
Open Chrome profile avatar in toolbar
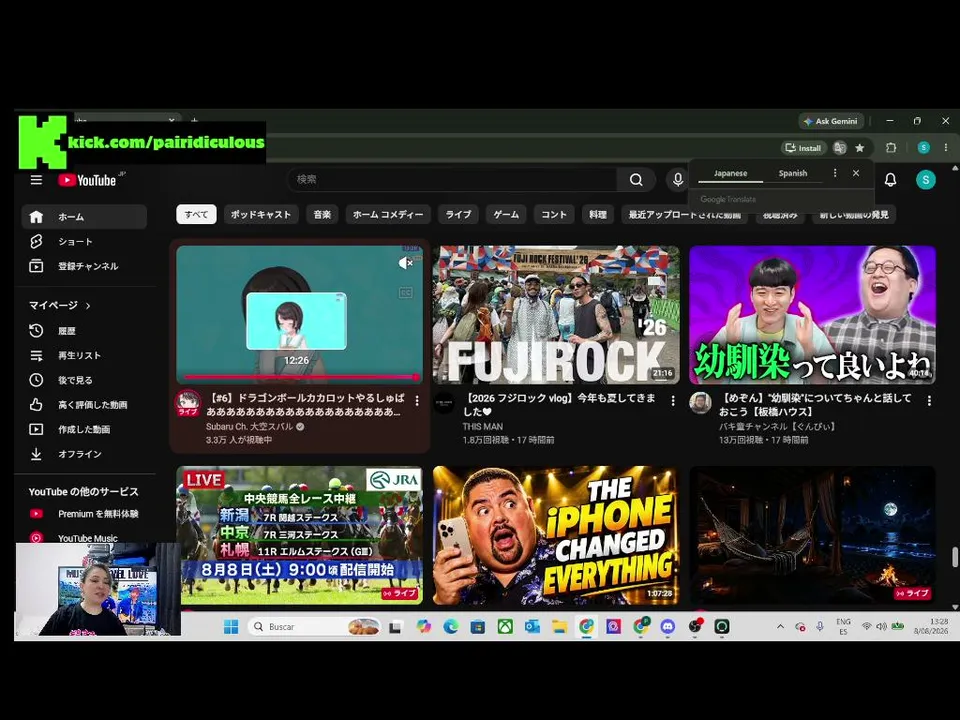coord(923,148)
